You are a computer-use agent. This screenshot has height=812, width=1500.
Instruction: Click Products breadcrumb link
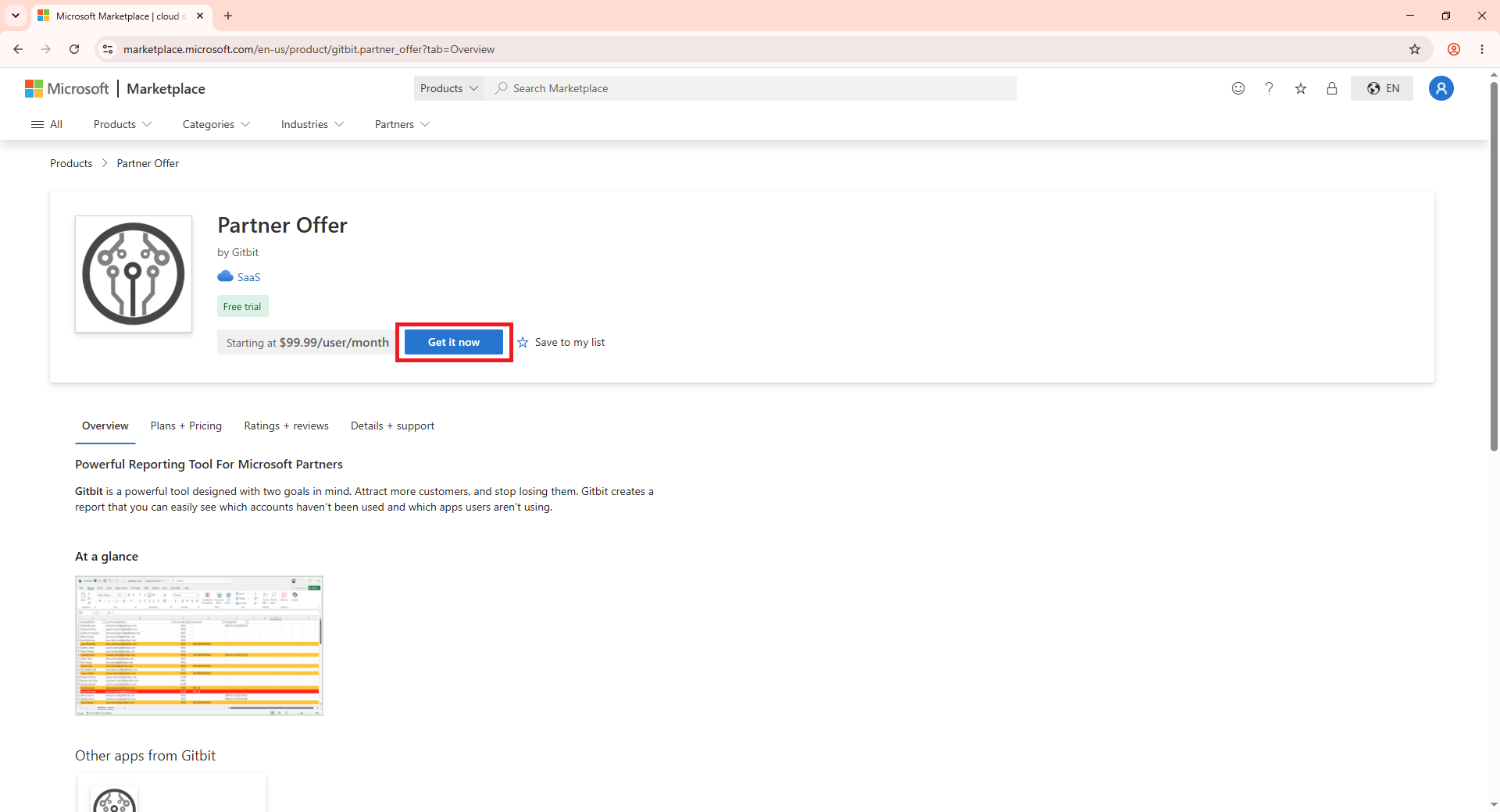(x=71, y=163)
